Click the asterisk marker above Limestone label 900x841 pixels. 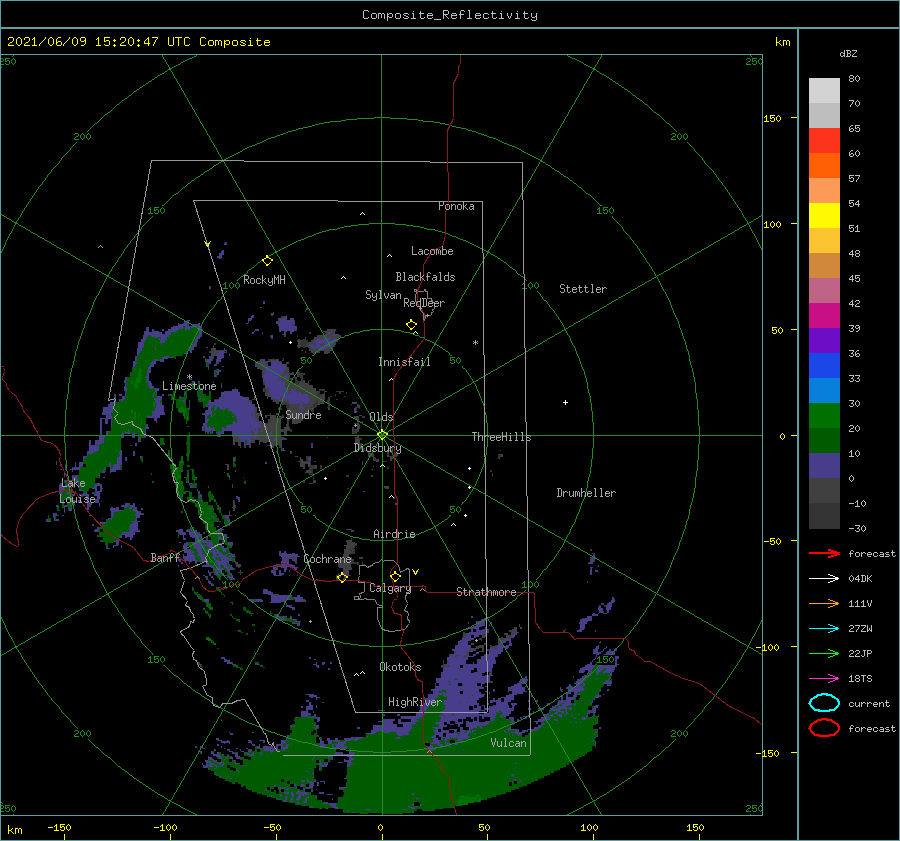[x=189, y=377]
